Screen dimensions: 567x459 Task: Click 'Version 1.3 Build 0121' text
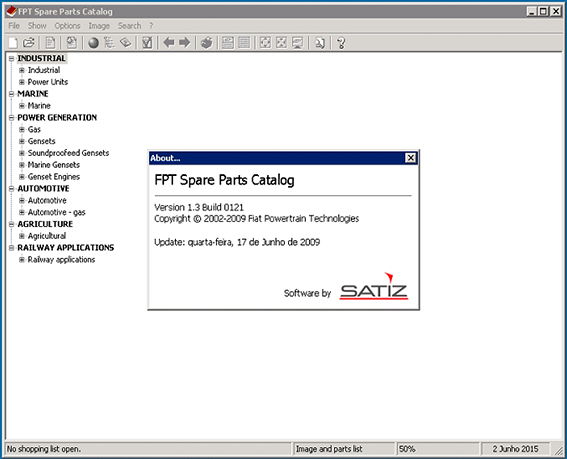[199, 207]
